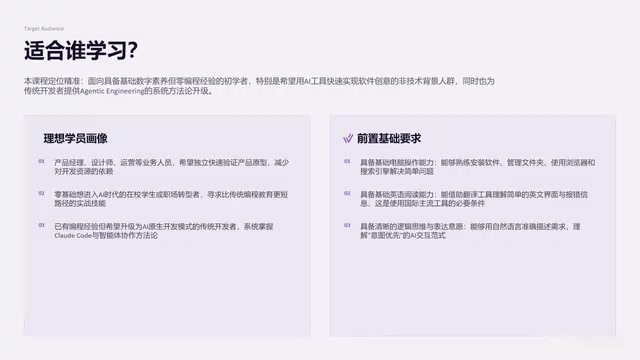
Task: Click number 02 beside 零基础 item
Action: (x=41, y=193)
